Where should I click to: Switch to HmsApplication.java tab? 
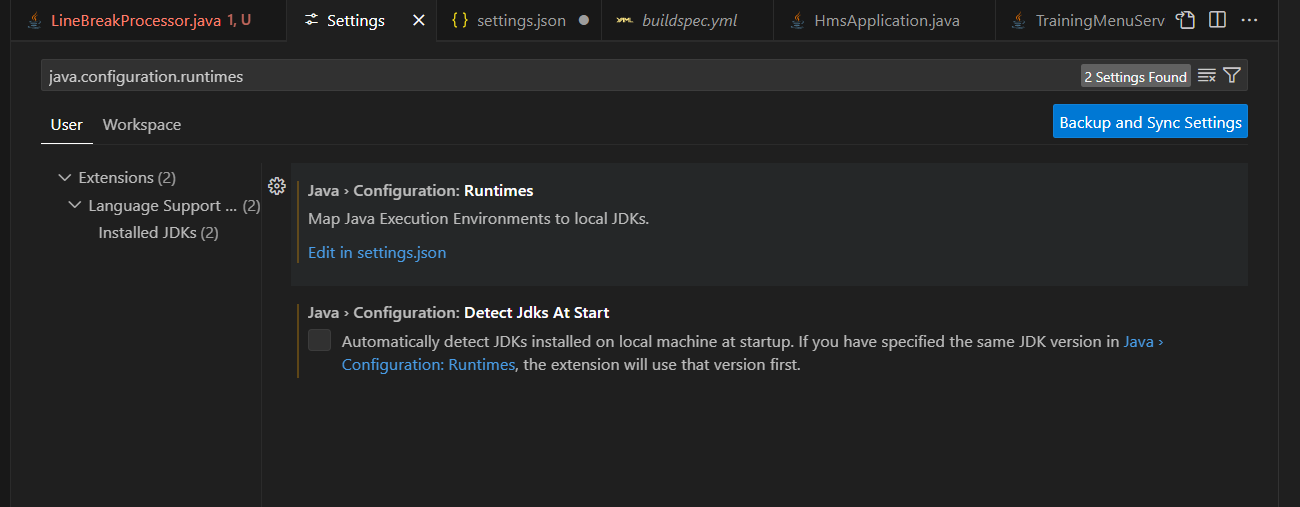pyautogui.click(x=886, y=20)
